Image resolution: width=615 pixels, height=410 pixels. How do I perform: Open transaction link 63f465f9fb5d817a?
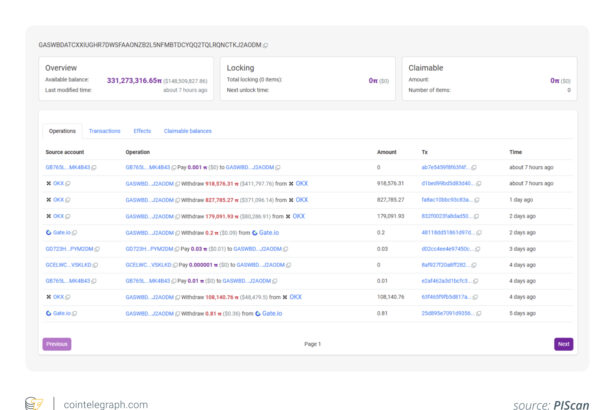(444, 297)
